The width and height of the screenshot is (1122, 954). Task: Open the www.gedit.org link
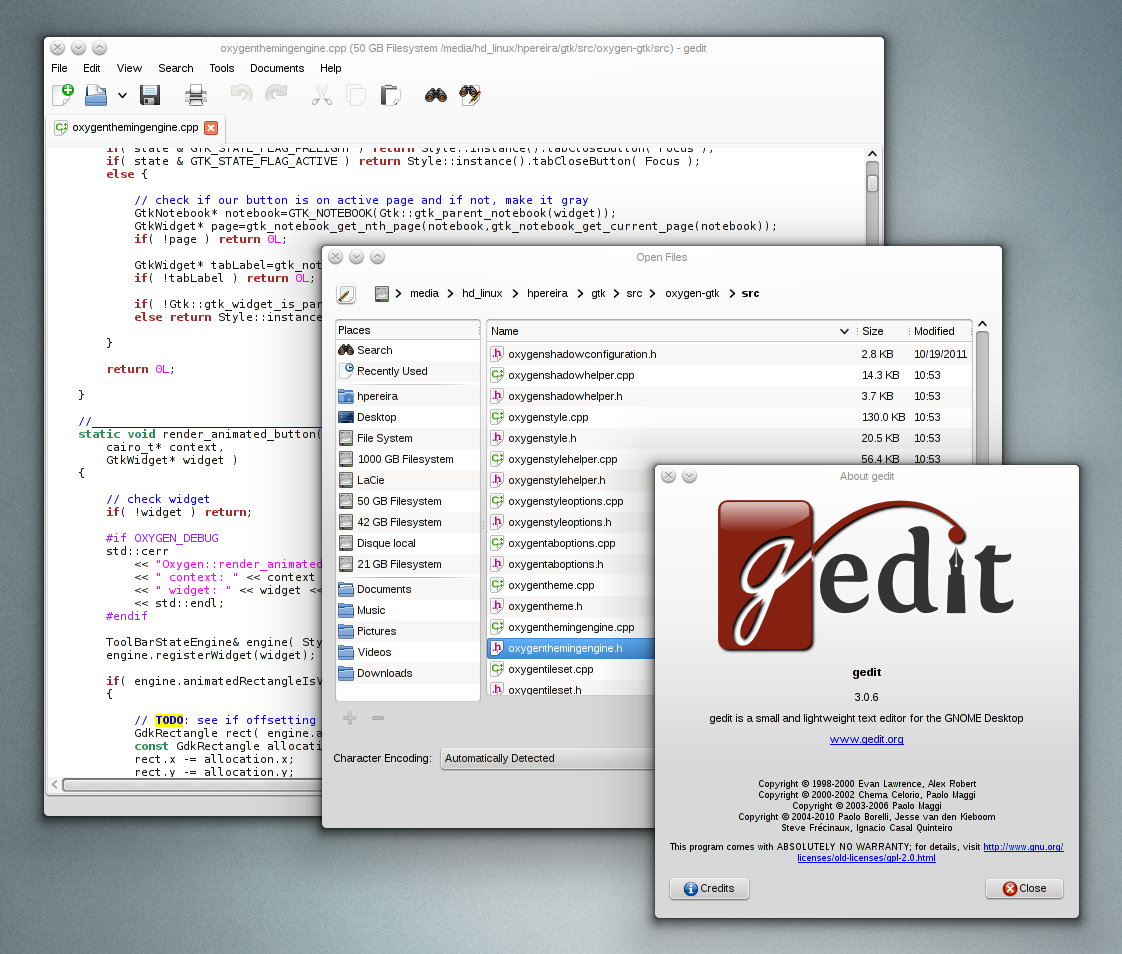tap(867, 739)
